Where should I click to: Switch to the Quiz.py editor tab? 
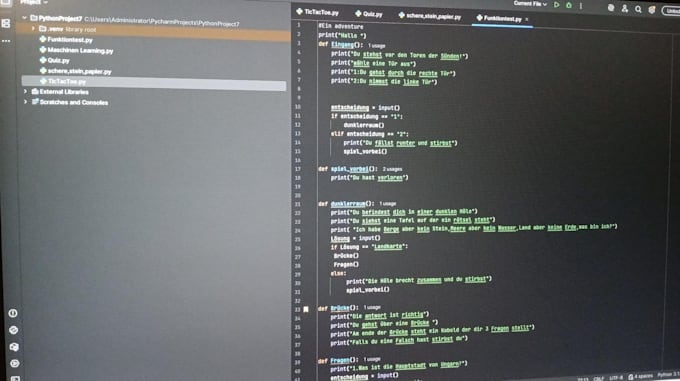369,14
